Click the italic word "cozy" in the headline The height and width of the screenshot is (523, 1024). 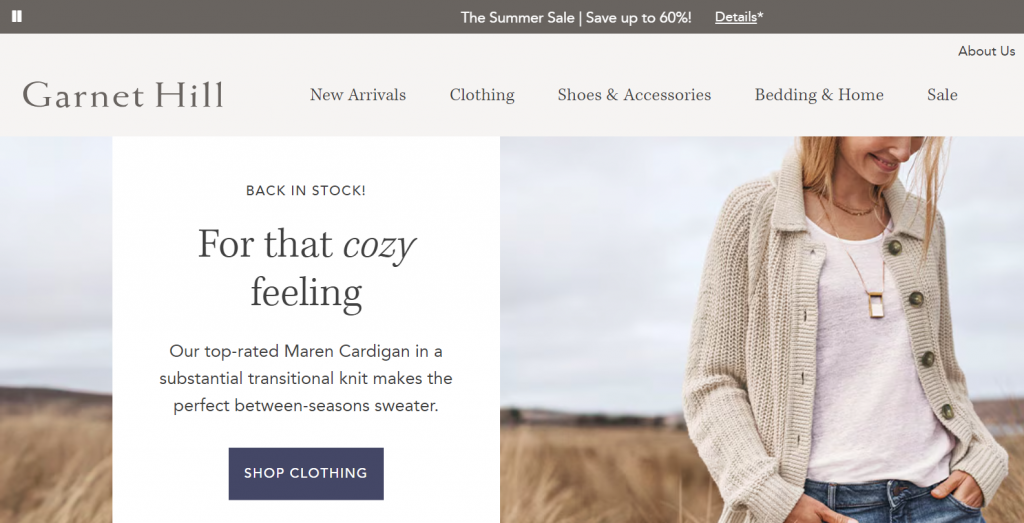pos(380,244)
